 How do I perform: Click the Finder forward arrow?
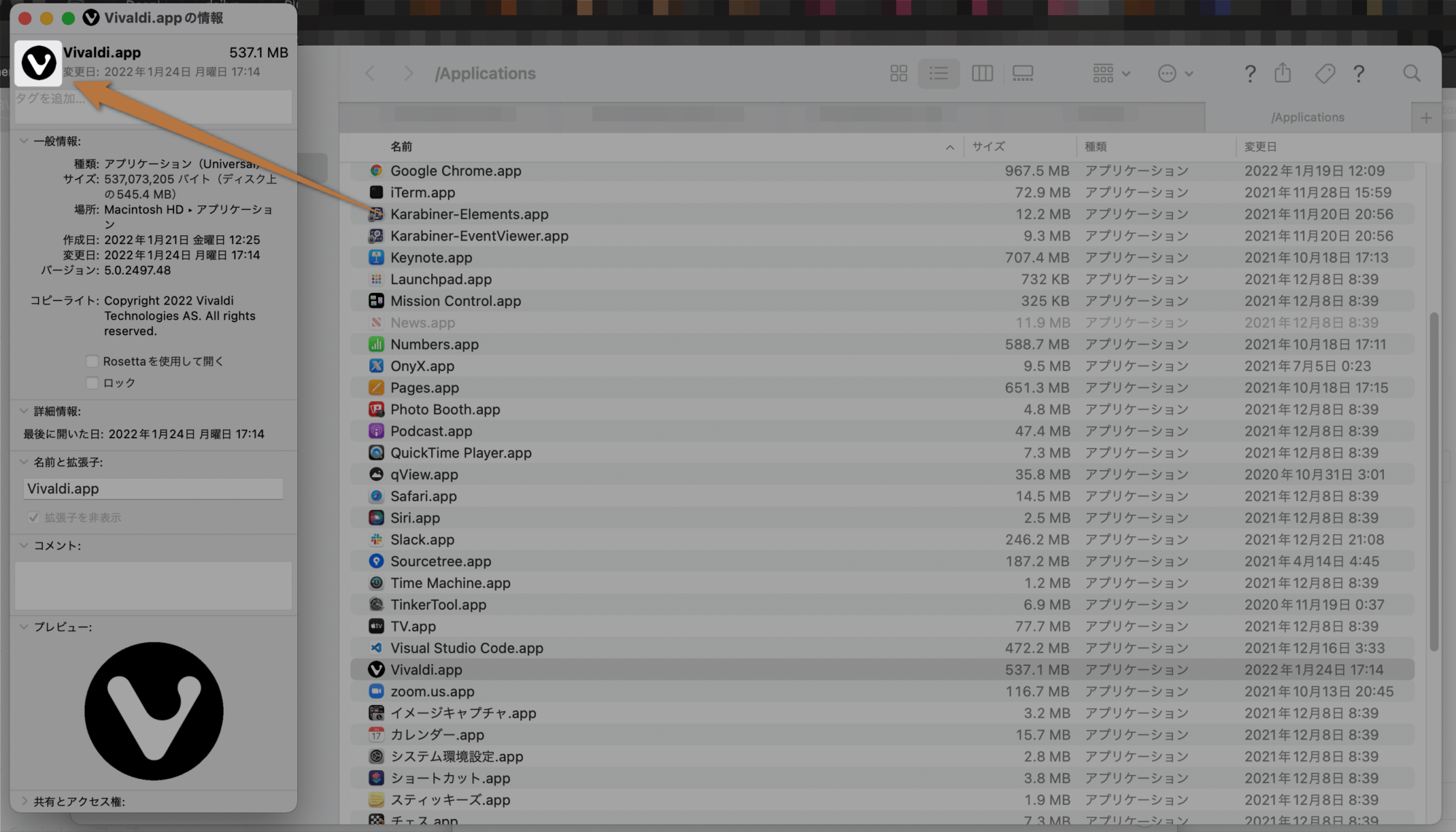pos(408,74)
